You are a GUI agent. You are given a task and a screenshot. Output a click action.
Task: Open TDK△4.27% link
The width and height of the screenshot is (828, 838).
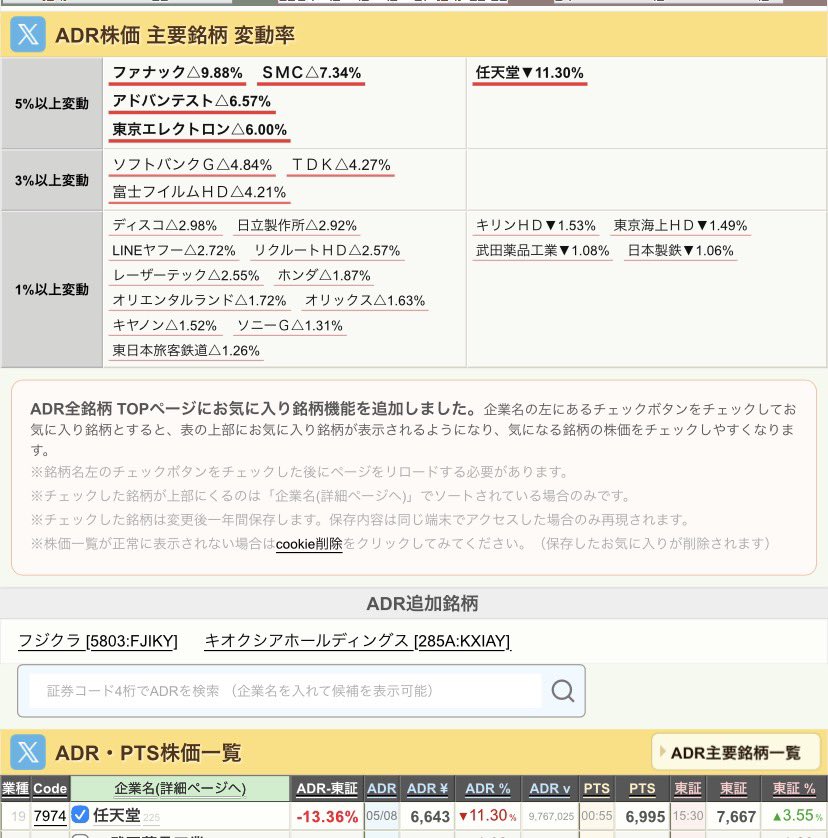point(341,165)
